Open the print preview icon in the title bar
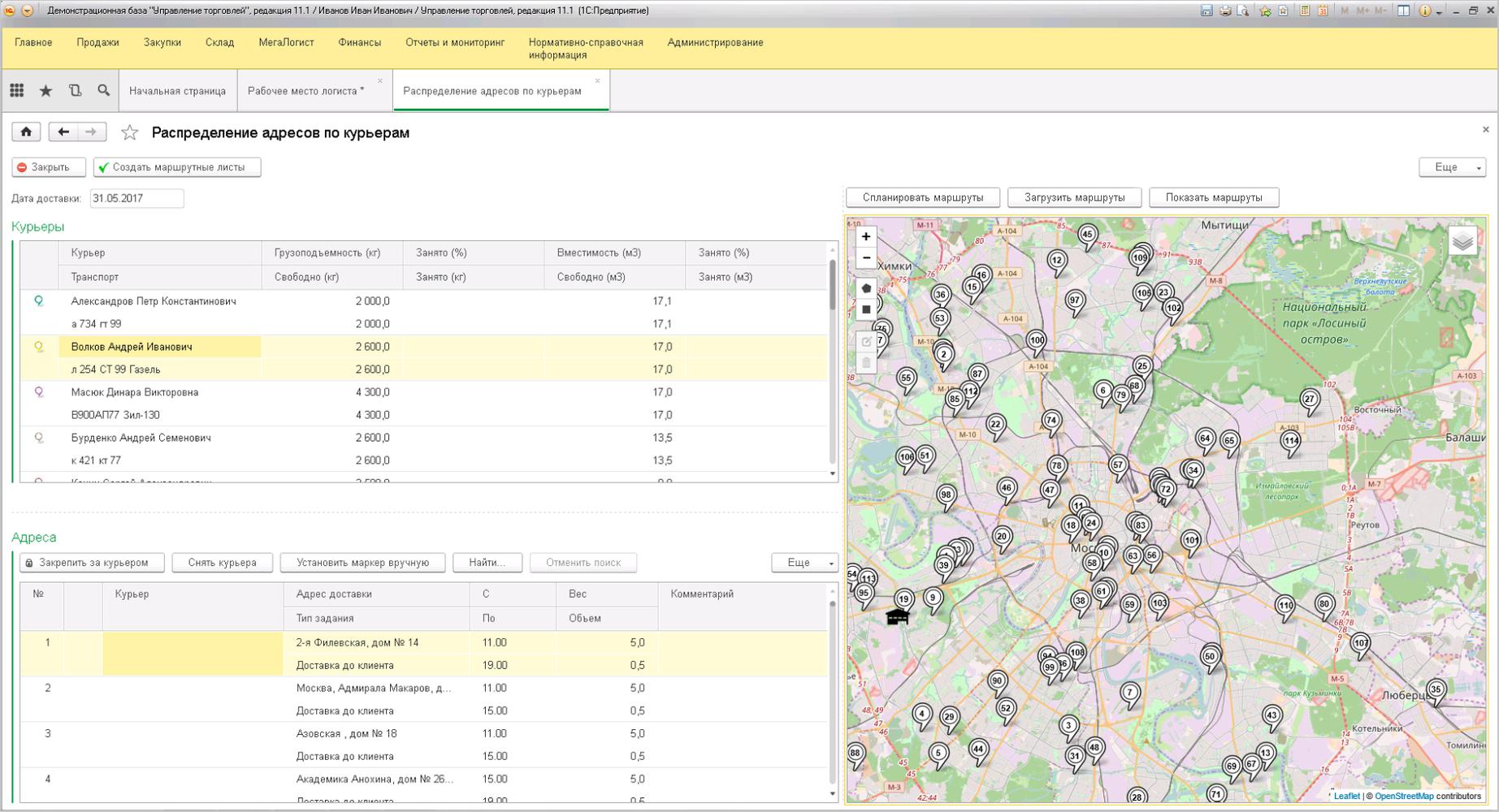The width and height of the screenshot is (1499, 812). pyautogui.click(x=1242, y=11)
